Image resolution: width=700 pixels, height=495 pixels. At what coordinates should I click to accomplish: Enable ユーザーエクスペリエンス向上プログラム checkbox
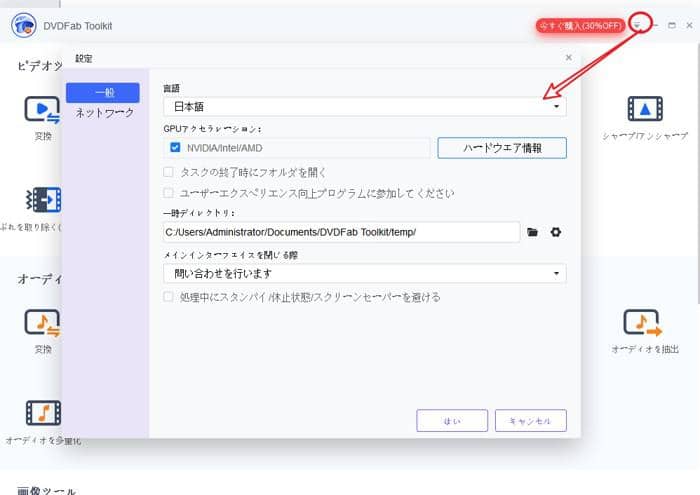pyautogui.click(x=168, y=193)
